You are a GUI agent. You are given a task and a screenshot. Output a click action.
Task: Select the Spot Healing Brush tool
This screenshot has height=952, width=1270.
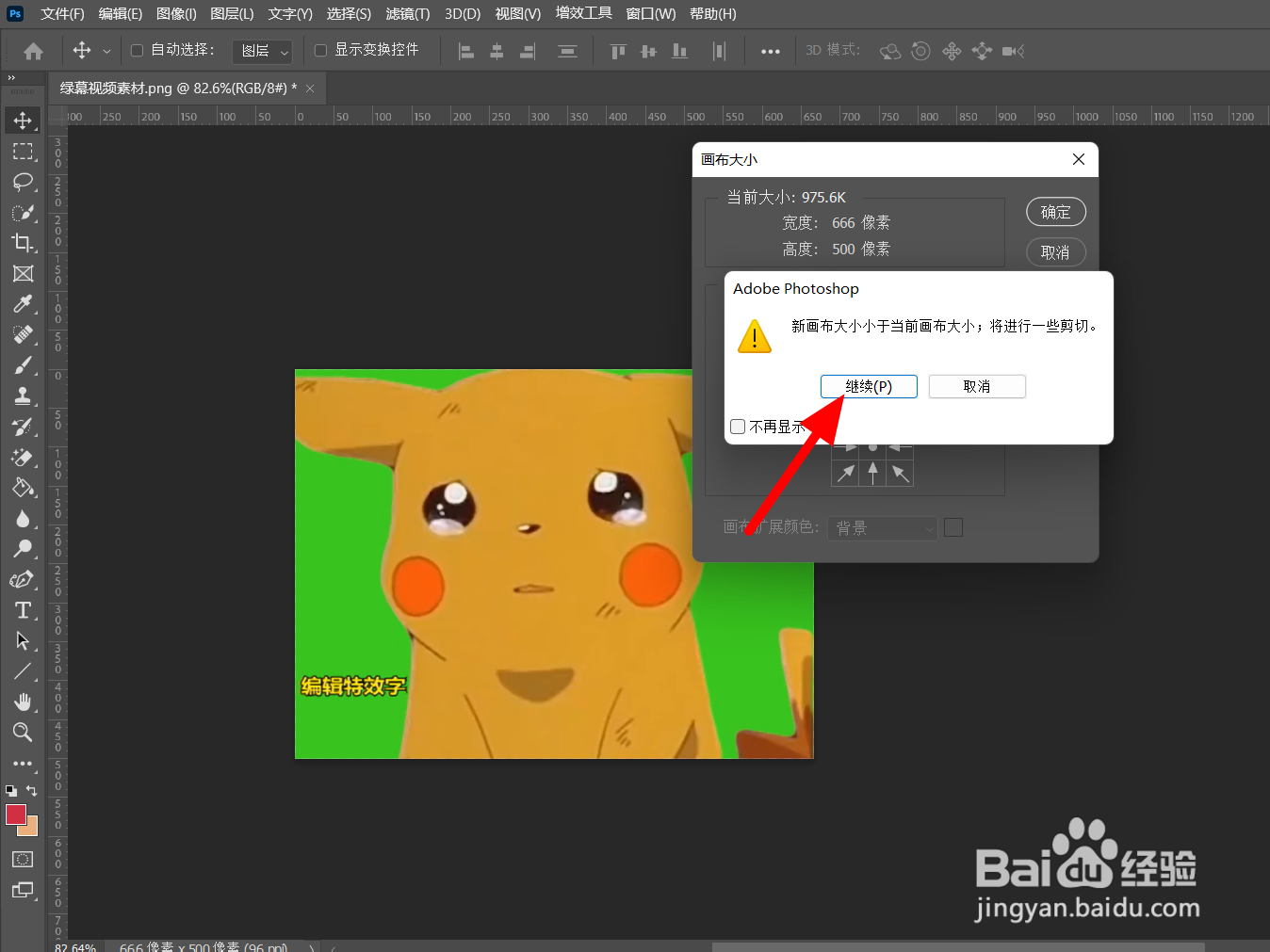23,335
